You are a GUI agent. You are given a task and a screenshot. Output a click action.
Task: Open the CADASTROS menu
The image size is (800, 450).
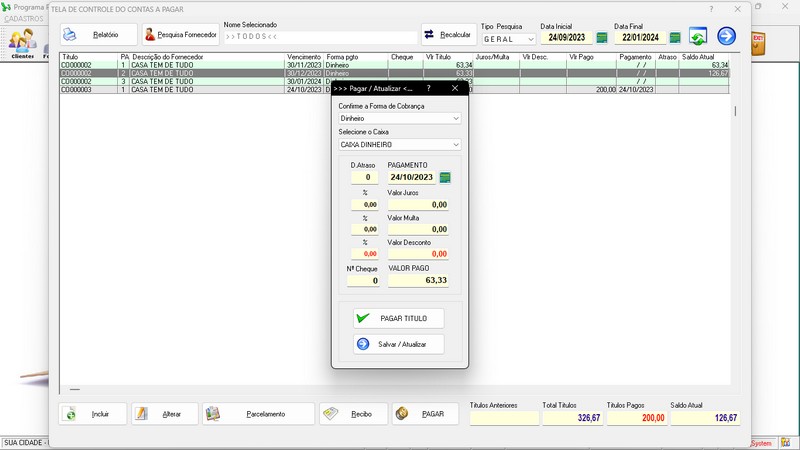click(24, 19)
